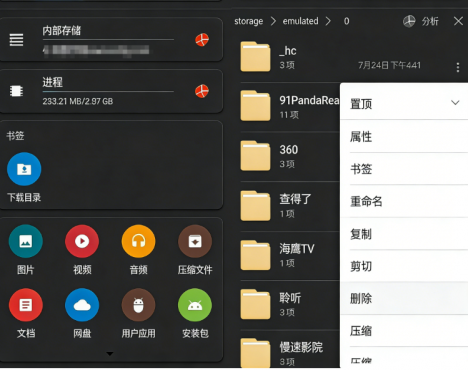The height and width of the screenshot is (370, 468).
Task: Open the 安装包 Android icon
Action: [195, 305]
